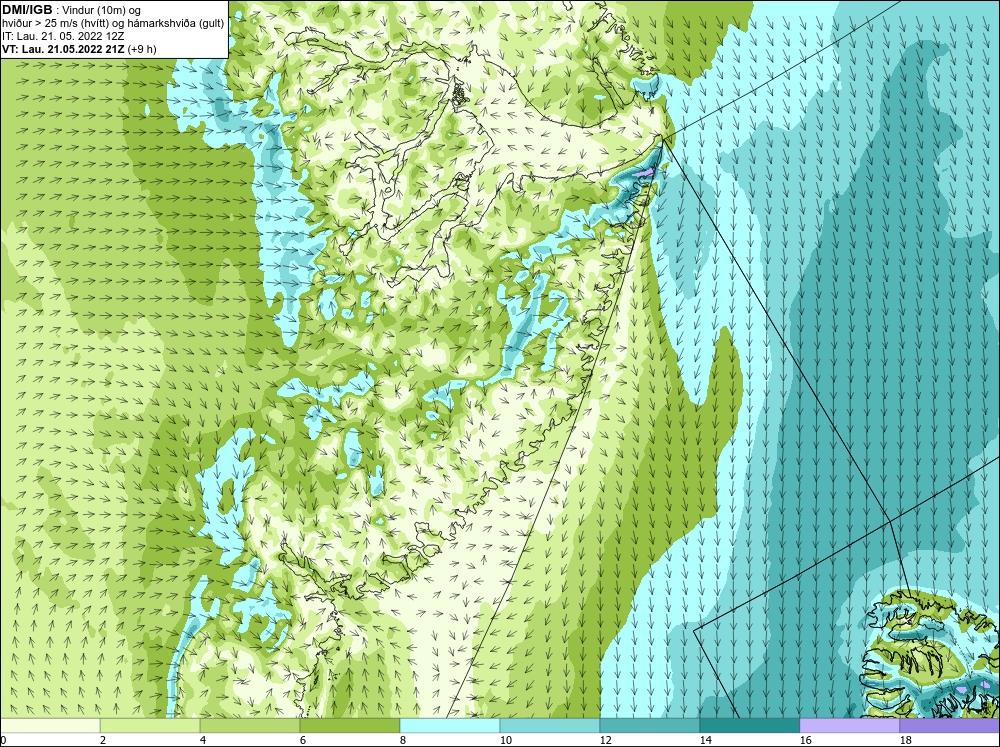Click the 8–10 m/s light cyan swatch

coord(450,725)
